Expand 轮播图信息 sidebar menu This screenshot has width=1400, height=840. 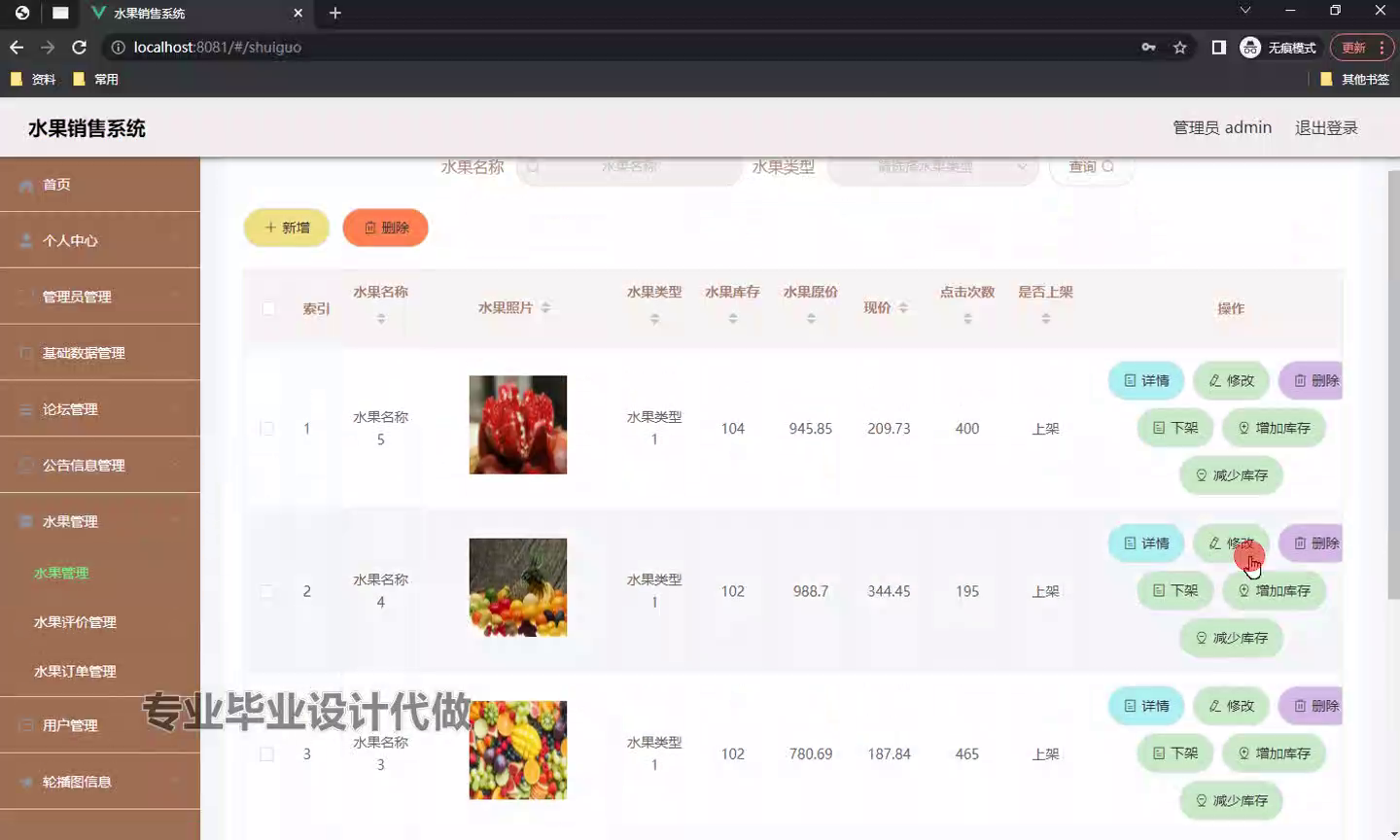pyautogui.click(x=100, y=782)
